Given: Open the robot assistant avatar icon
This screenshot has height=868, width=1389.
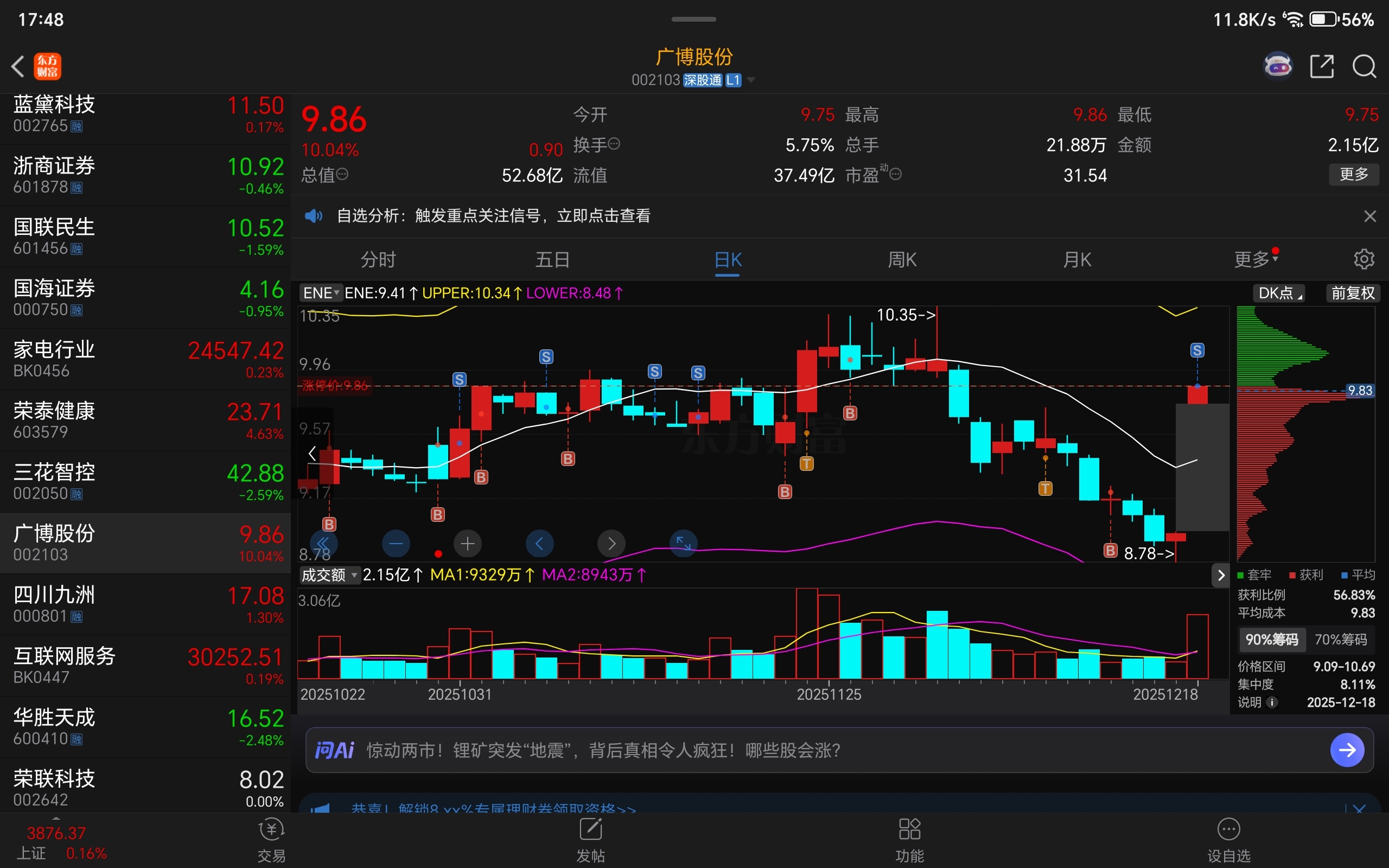Looking at the screenshot, I should pyautogui.click(x=1278, y=67).
